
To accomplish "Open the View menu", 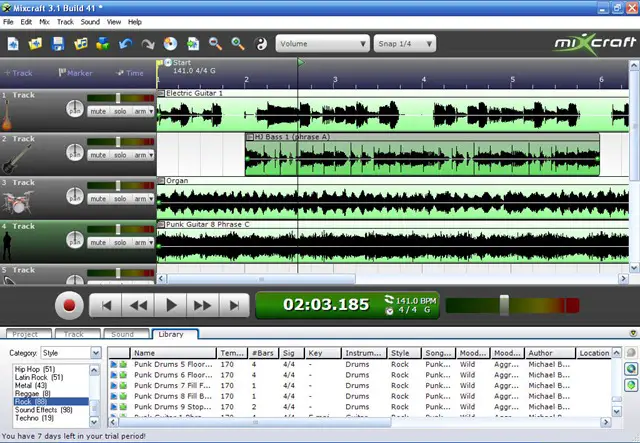I will (x=114, y=22).
